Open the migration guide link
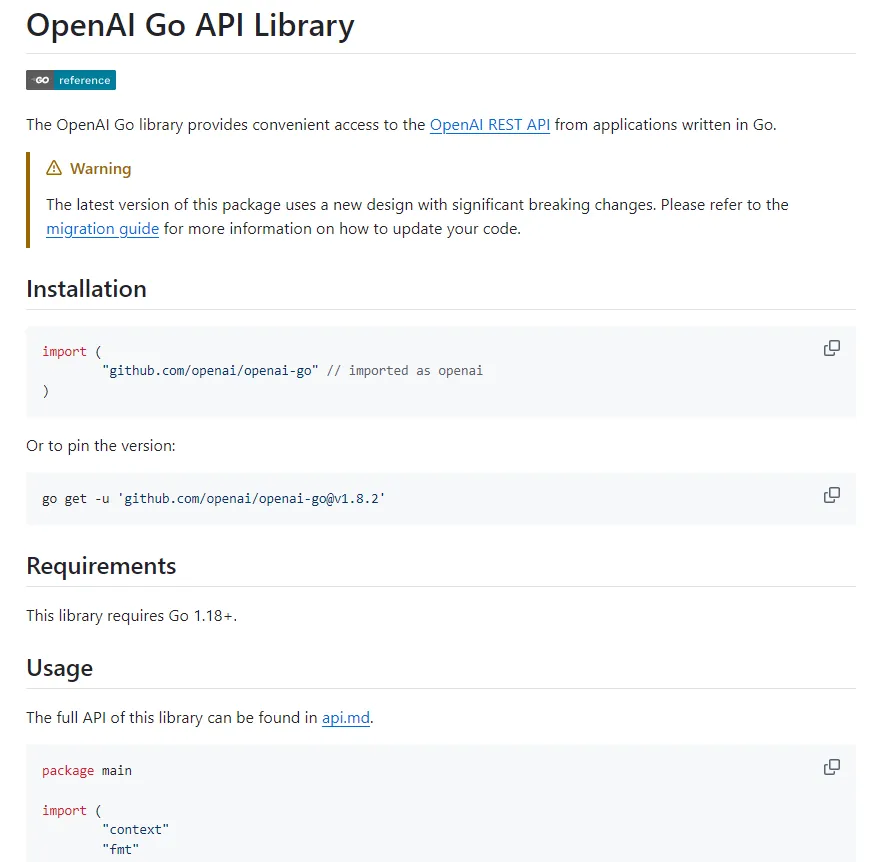The width and height of the screenshot is (880, 862). (103, 229)
